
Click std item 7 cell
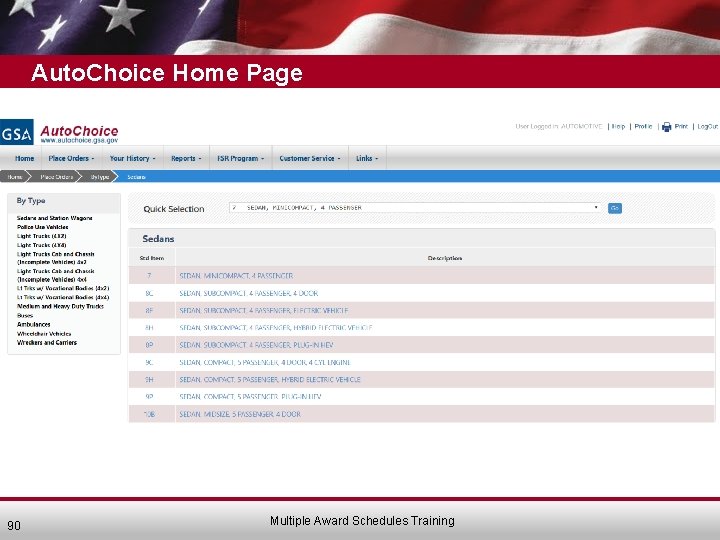(x=152, y=276)
